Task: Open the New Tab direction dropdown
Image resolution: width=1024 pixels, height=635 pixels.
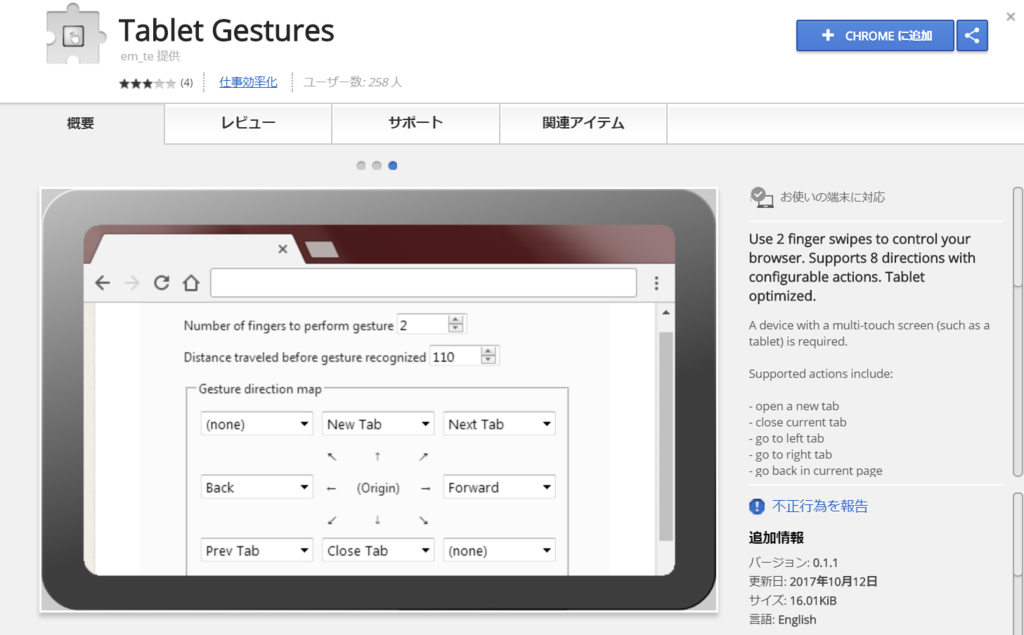Action: (x=378, y=424)
